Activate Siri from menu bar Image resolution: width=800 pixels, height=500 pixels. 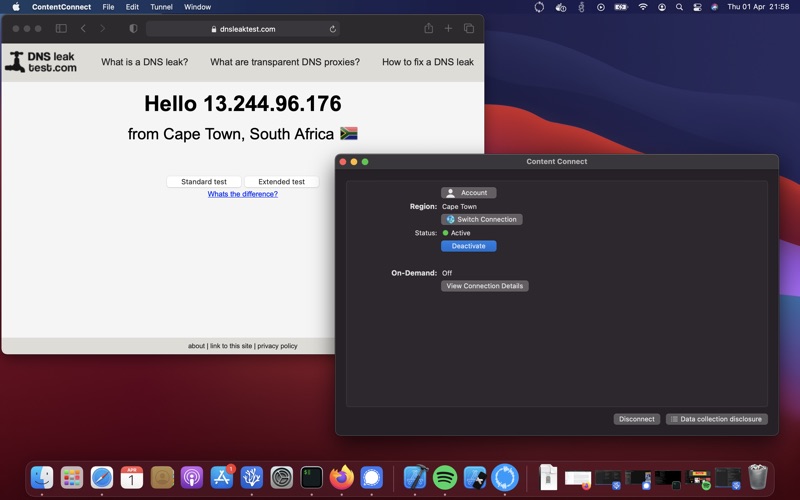(714, 7)
